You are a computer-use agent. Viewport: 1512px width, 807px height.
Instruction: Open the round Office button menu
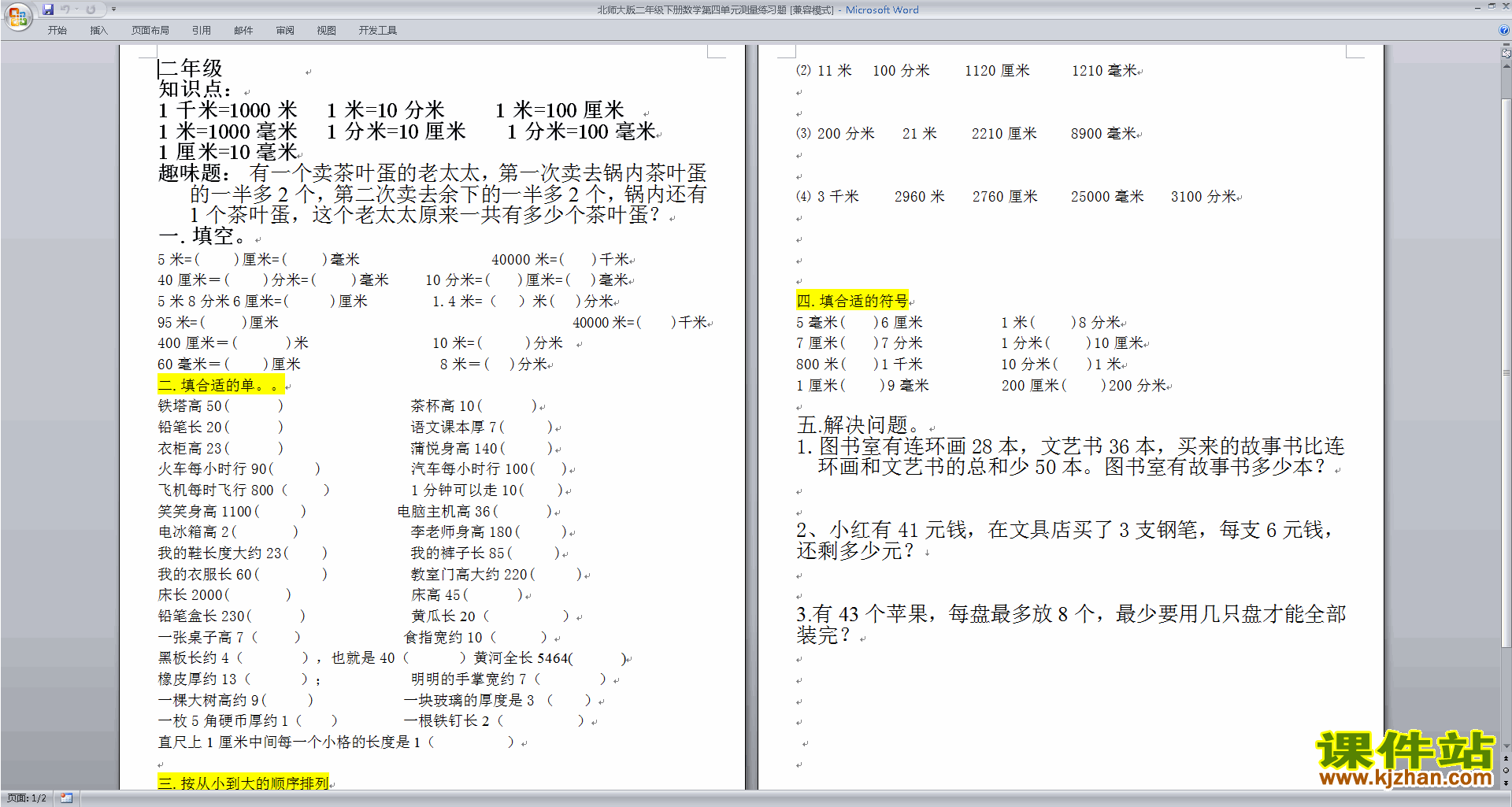point(17,17)
